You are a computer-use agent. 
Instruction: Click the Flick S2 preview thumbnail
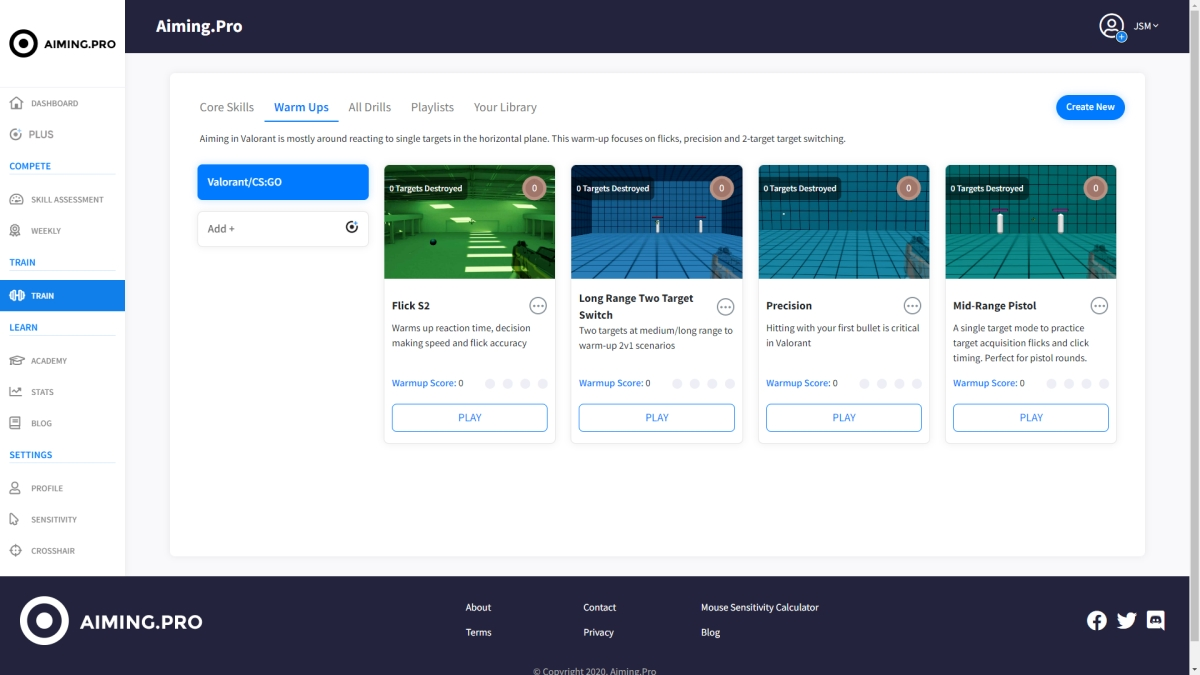click(x=469, y=222)
